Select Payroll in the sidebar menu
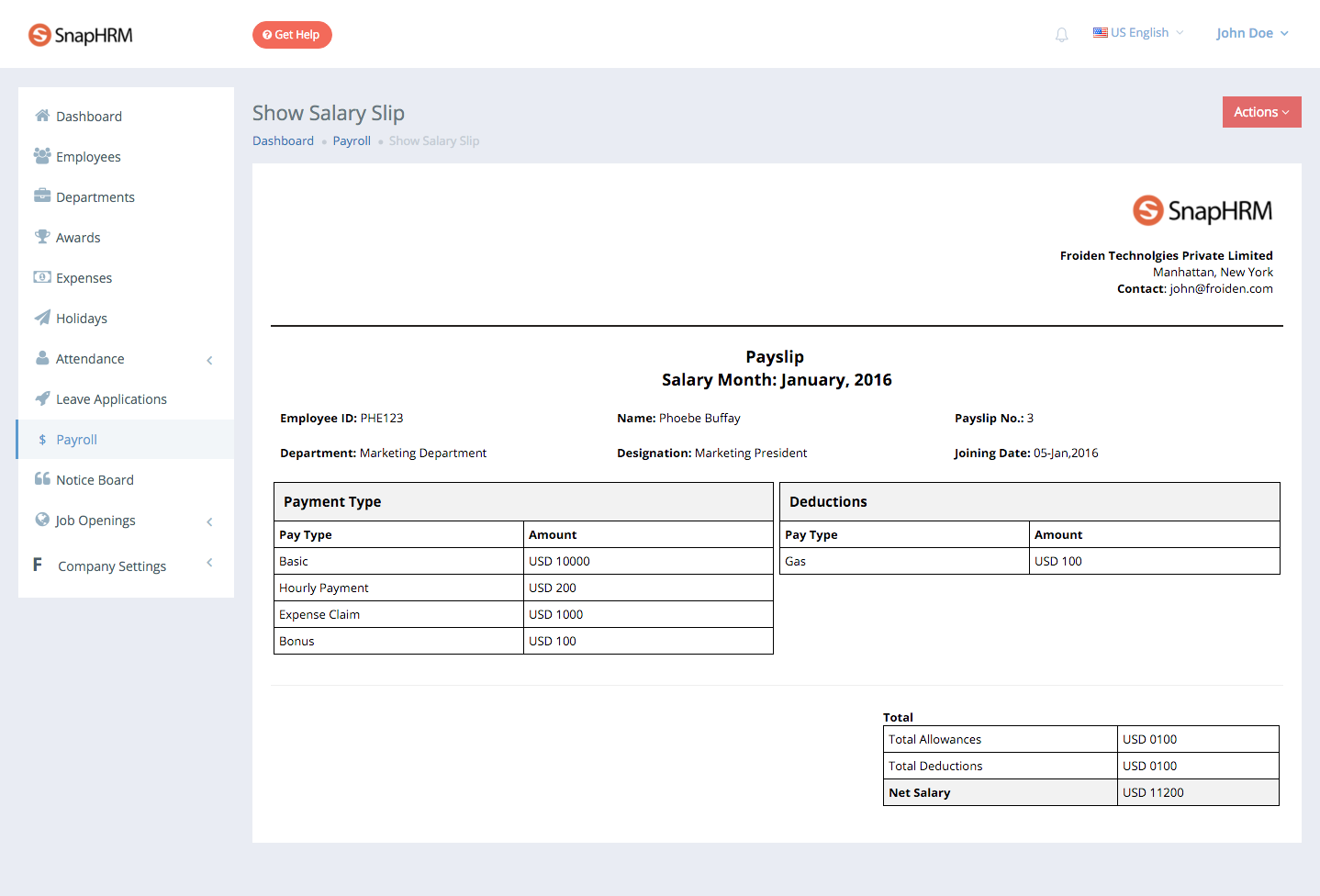This screenshot has width=1320, height=896. (126, 440)
